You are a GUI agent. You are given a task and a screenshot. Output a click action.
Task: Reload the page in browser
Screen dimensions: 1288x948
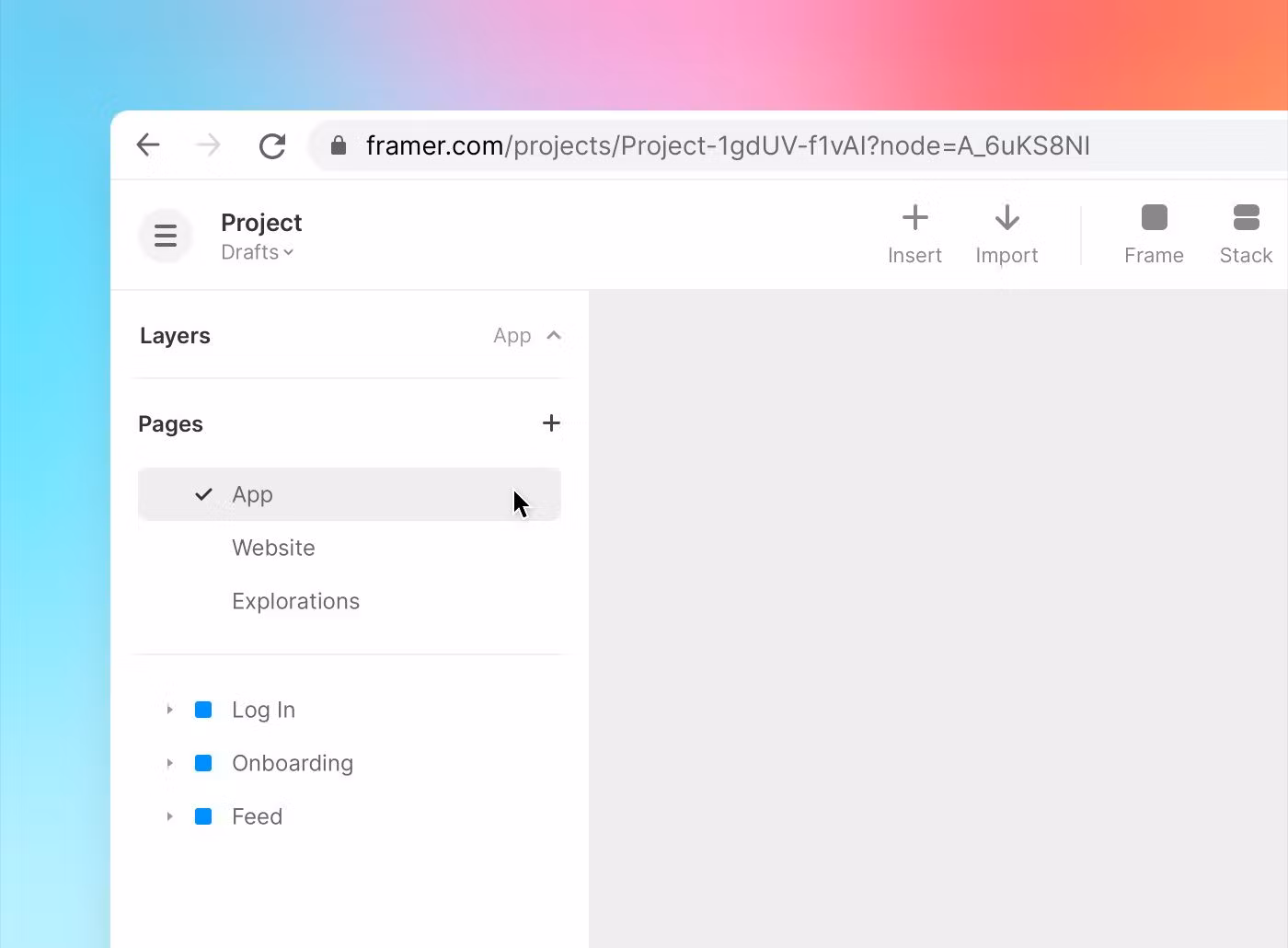[x=272, y=145]
